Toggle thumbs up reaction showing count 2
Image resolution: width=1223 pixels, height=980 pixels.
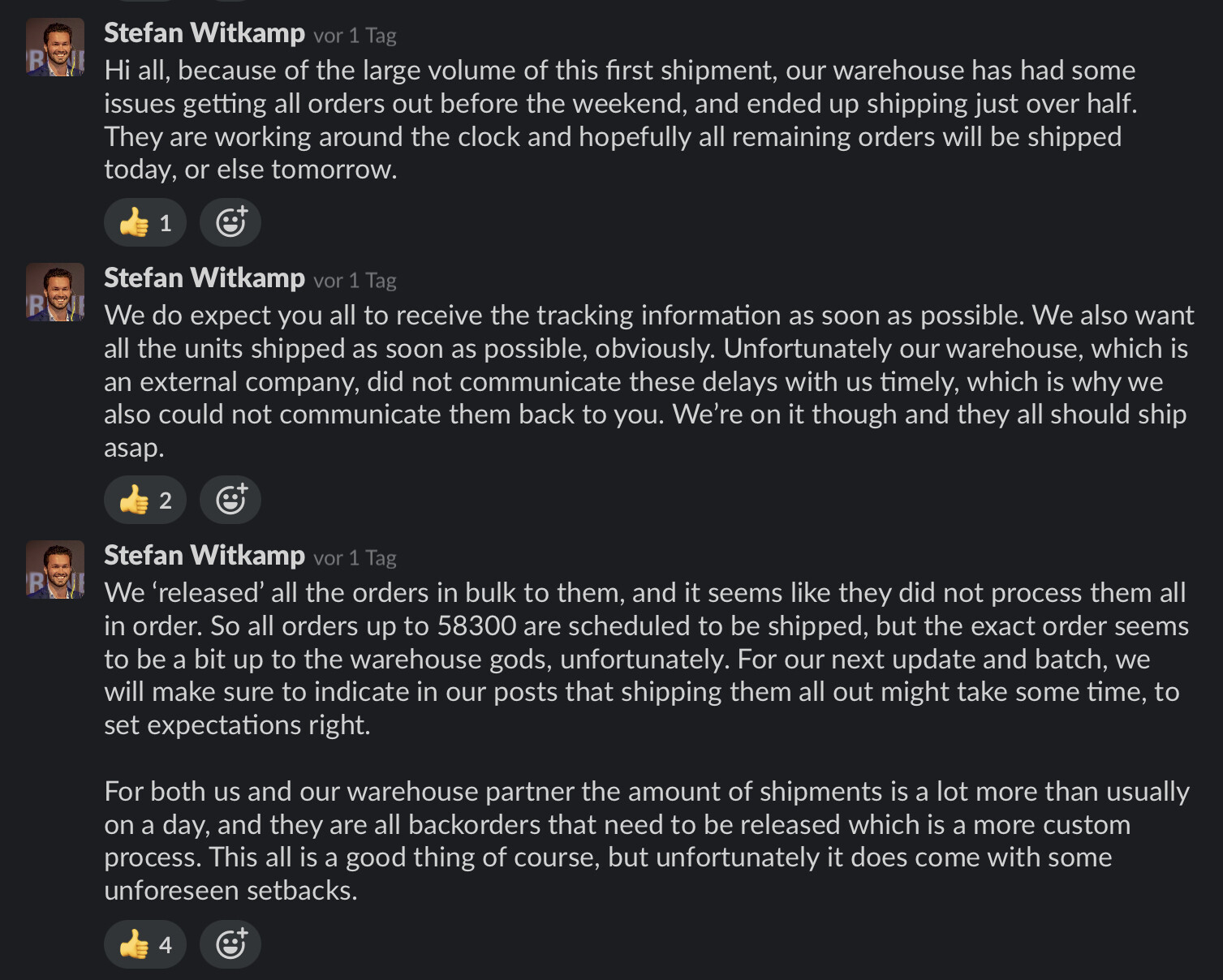coord(145,500)
